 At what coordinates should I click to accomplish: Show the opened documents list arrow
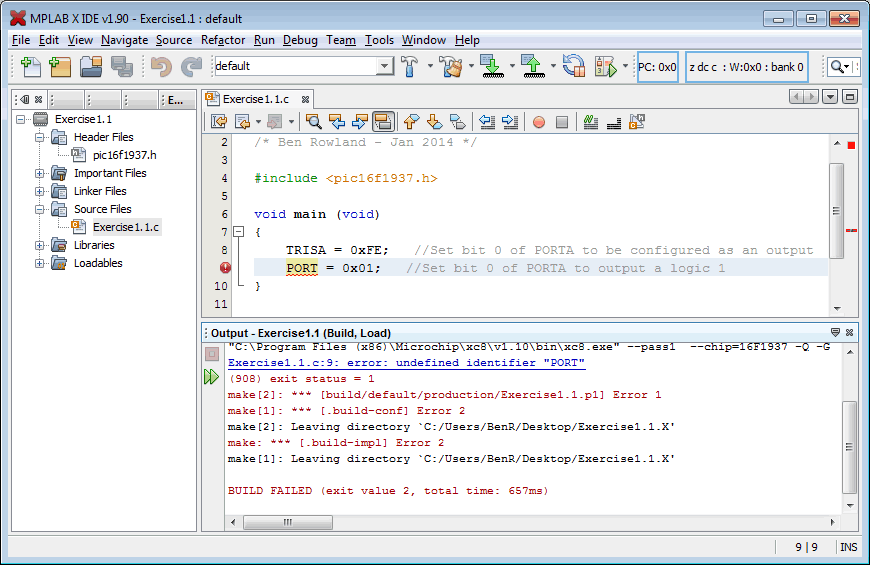829,97
